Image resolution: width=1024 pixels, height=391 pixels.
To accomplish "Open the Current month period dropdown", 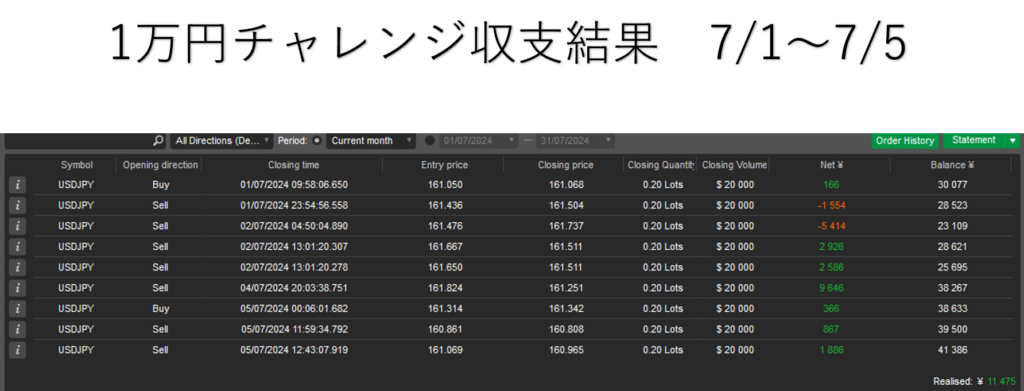I will tap(371, 140).
